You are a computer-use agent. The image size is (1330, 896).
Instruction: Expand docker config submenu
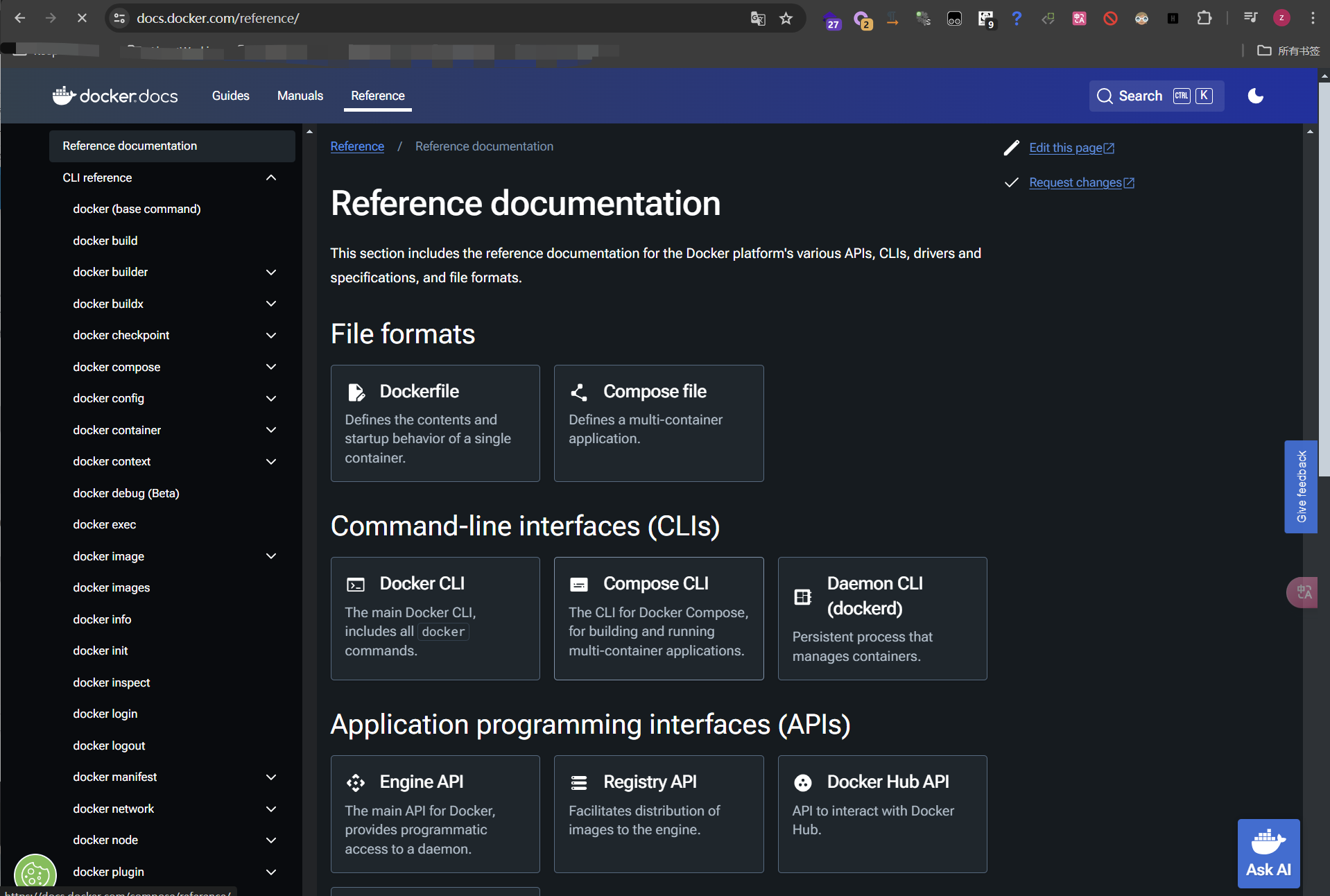click(x=270, y=398)
